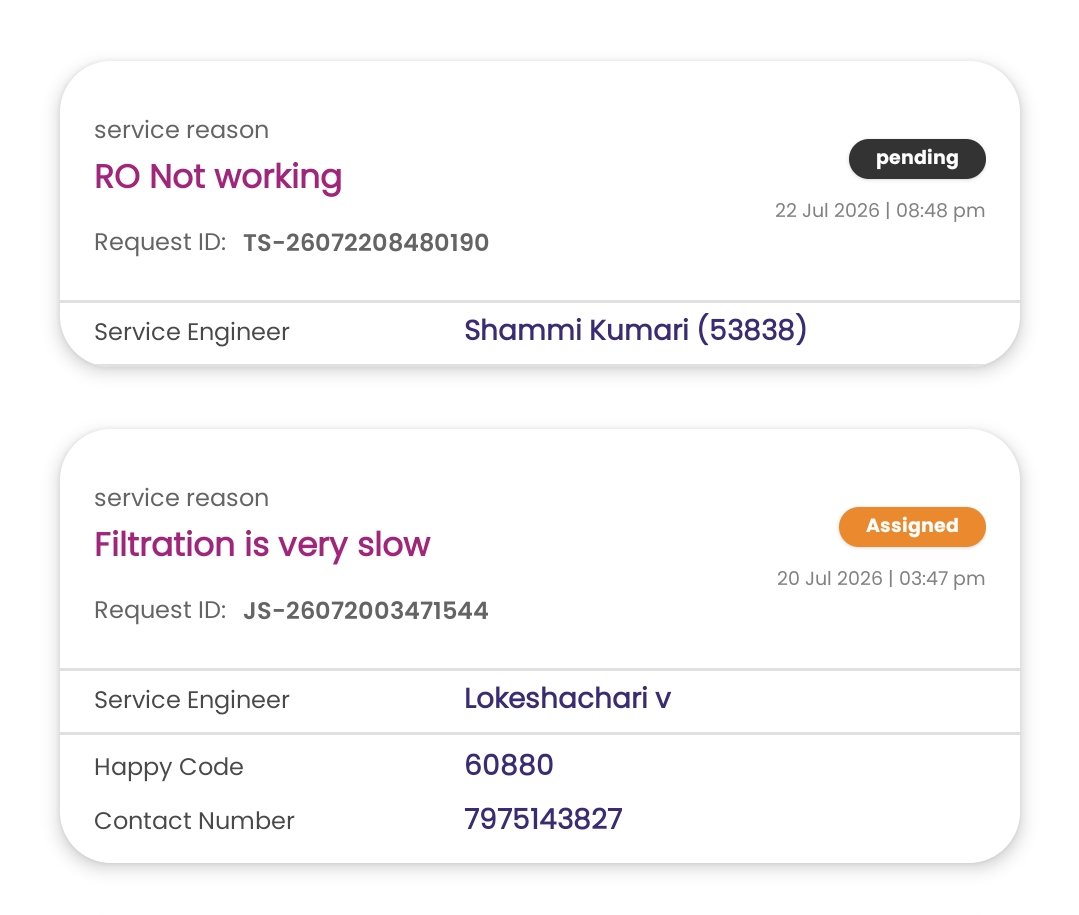Select request ID JS-26072003471544
Image resolution: width=1079 pixels, height=915 pixels.
366,611
